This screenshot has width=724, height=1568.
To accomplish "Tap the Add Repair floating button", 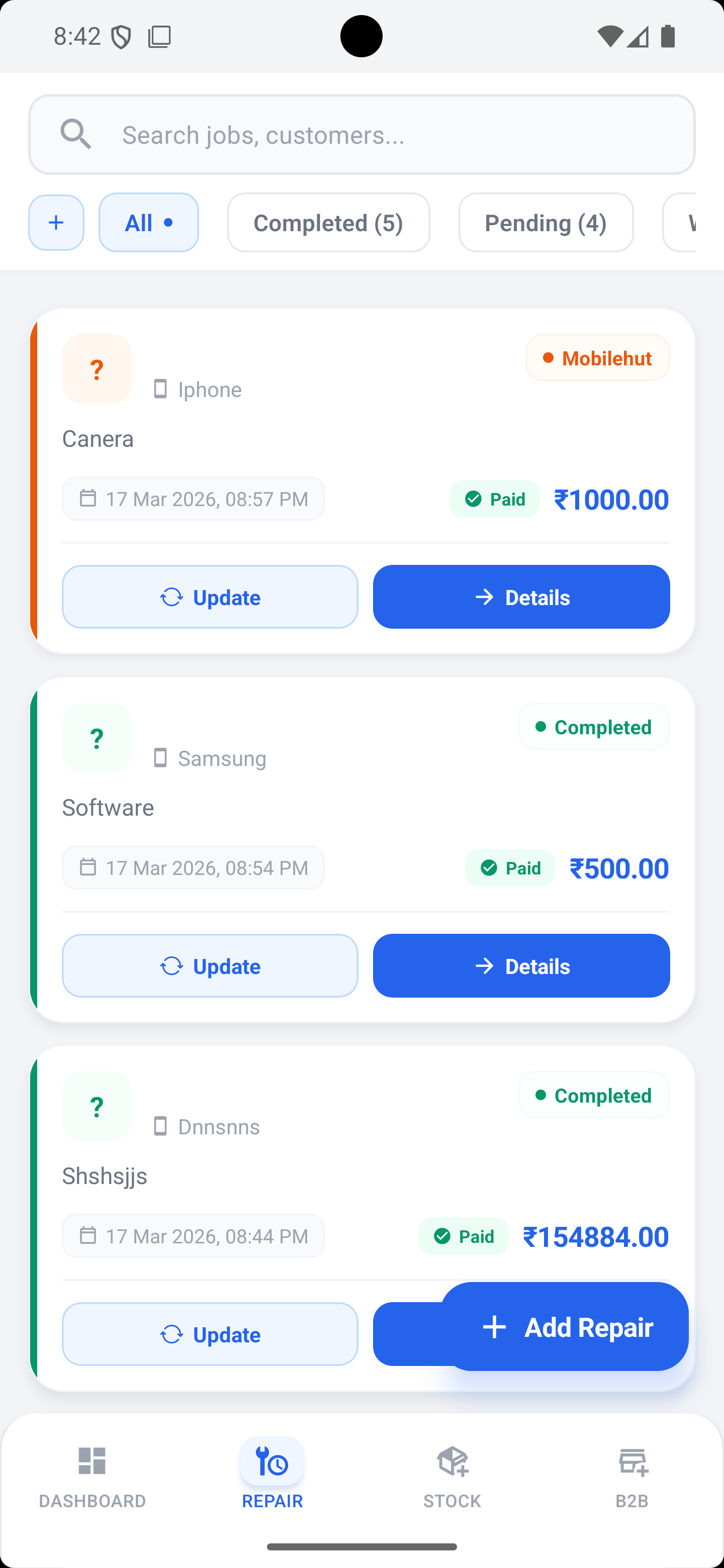I will point(565,1327).
